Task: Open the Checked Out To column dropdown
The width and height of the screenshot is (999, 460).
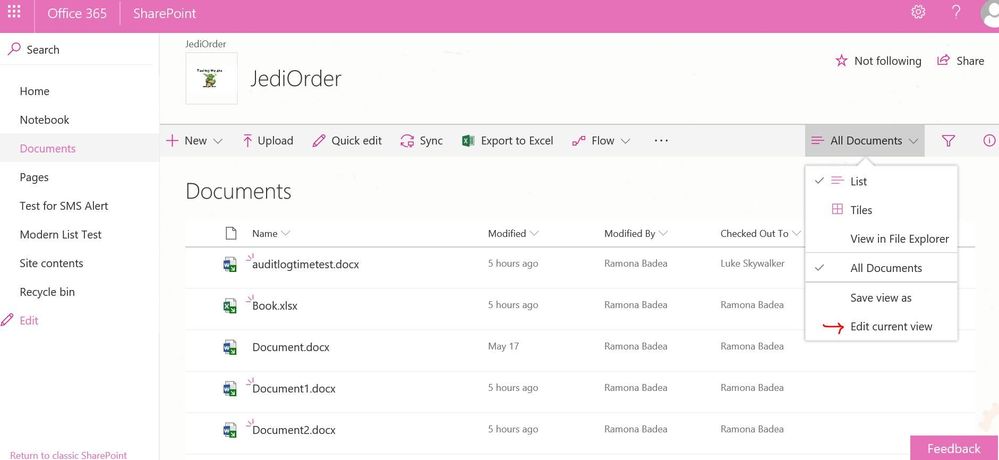Action: click(x=796, y=233)
